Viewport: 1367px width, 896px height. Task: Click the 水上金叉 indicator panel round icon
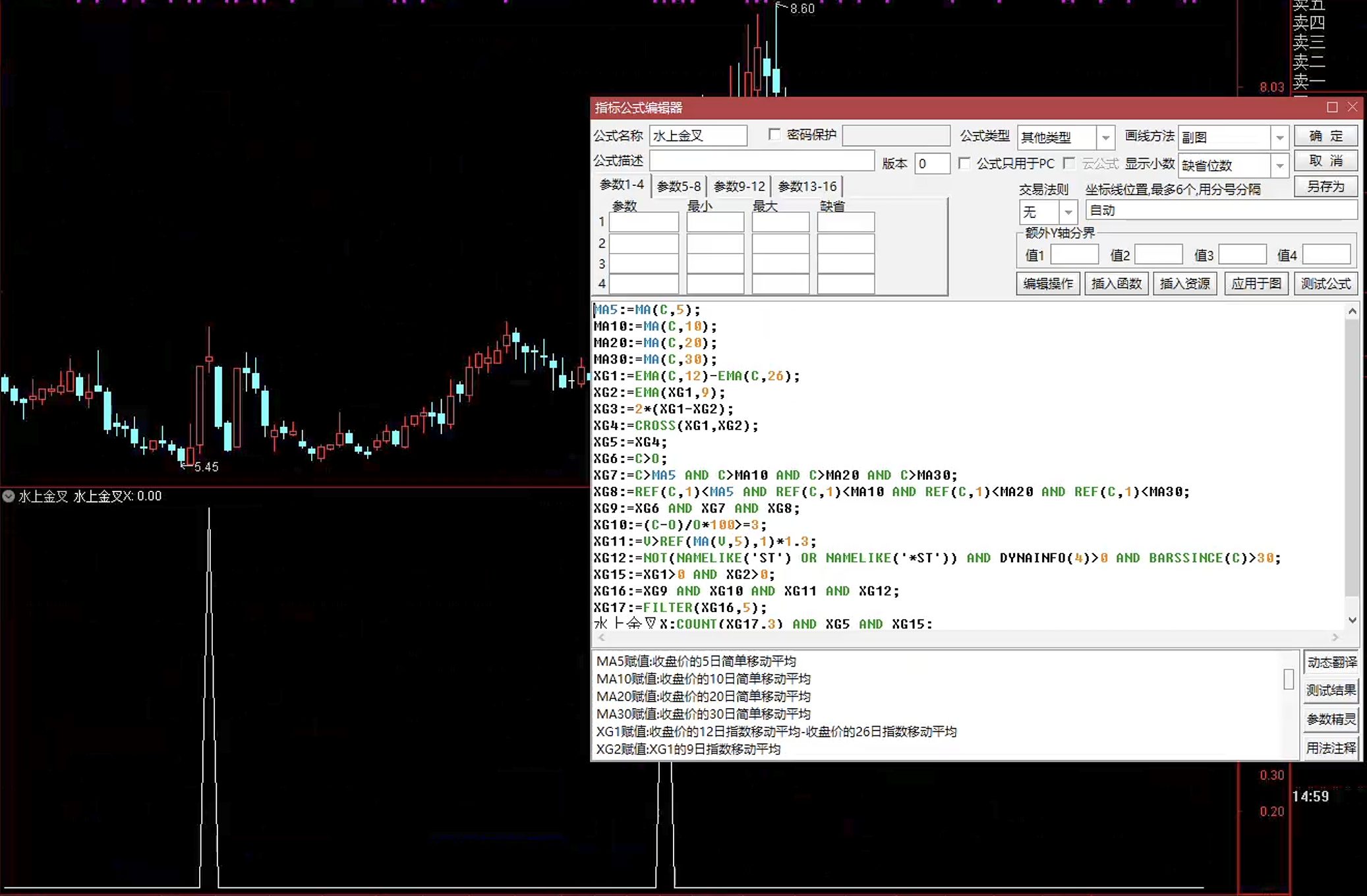(x=9, y=496)
